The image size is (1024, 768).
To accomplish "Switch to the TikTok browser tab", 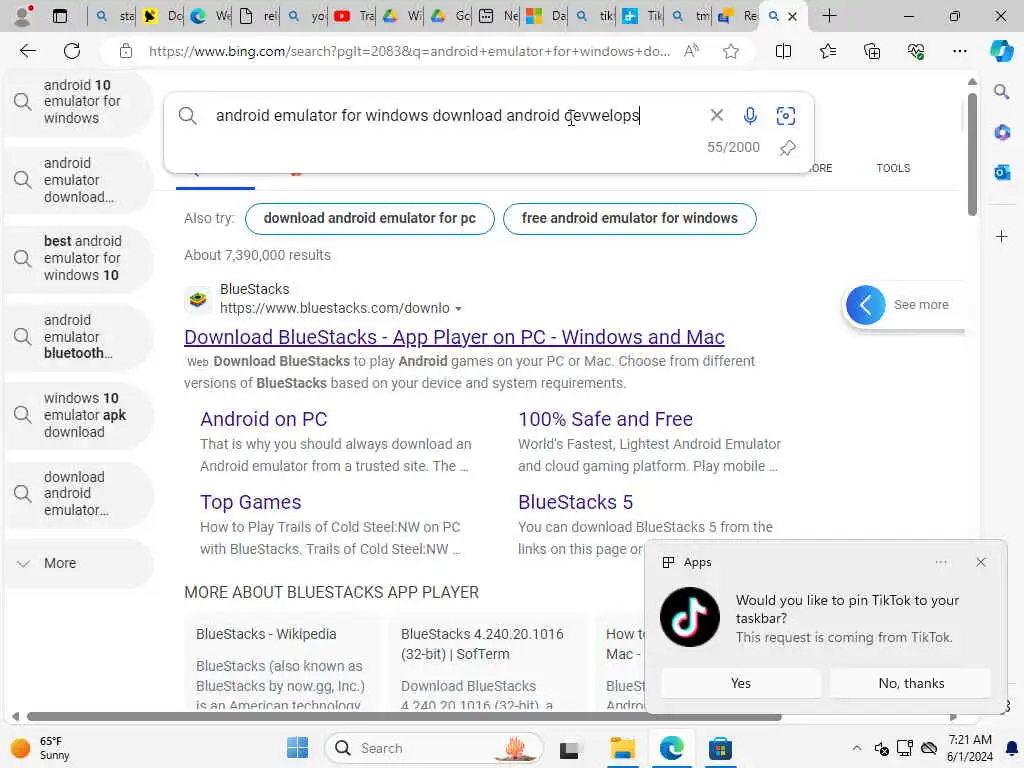I will click(x=643, y=16).
